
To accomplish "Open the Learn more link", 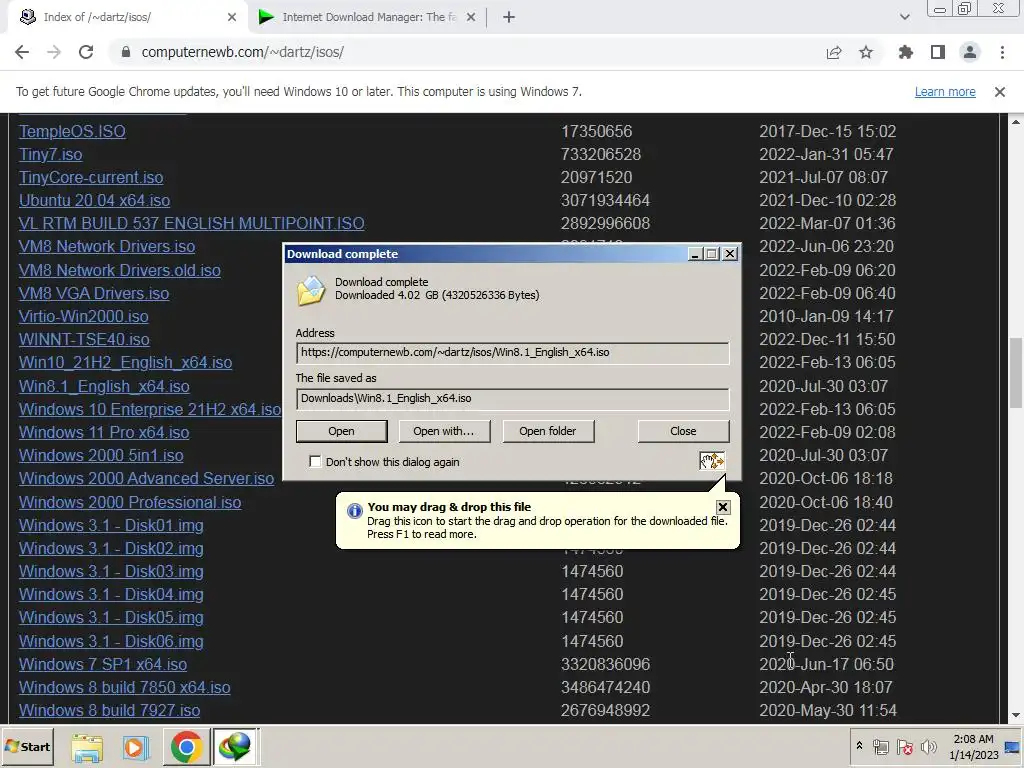I will 945,92.
